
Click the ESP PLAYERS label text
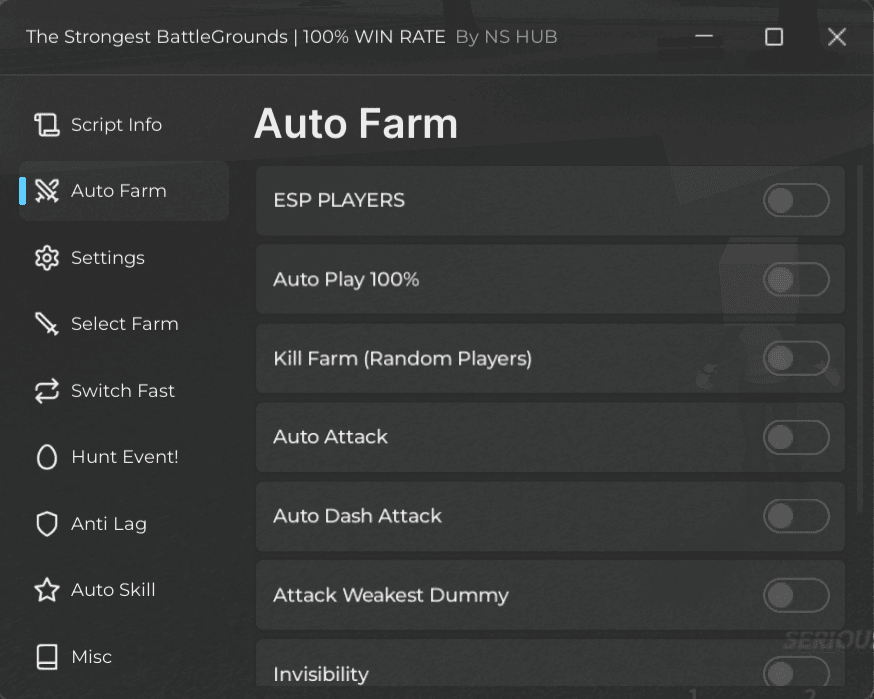coord(339,200)
